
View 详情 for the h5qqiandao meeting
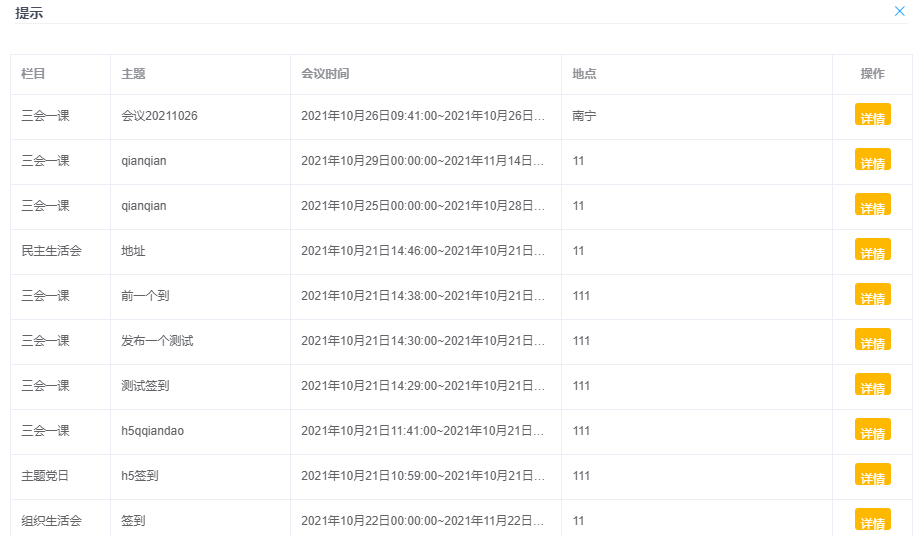[x=872, y=431]
